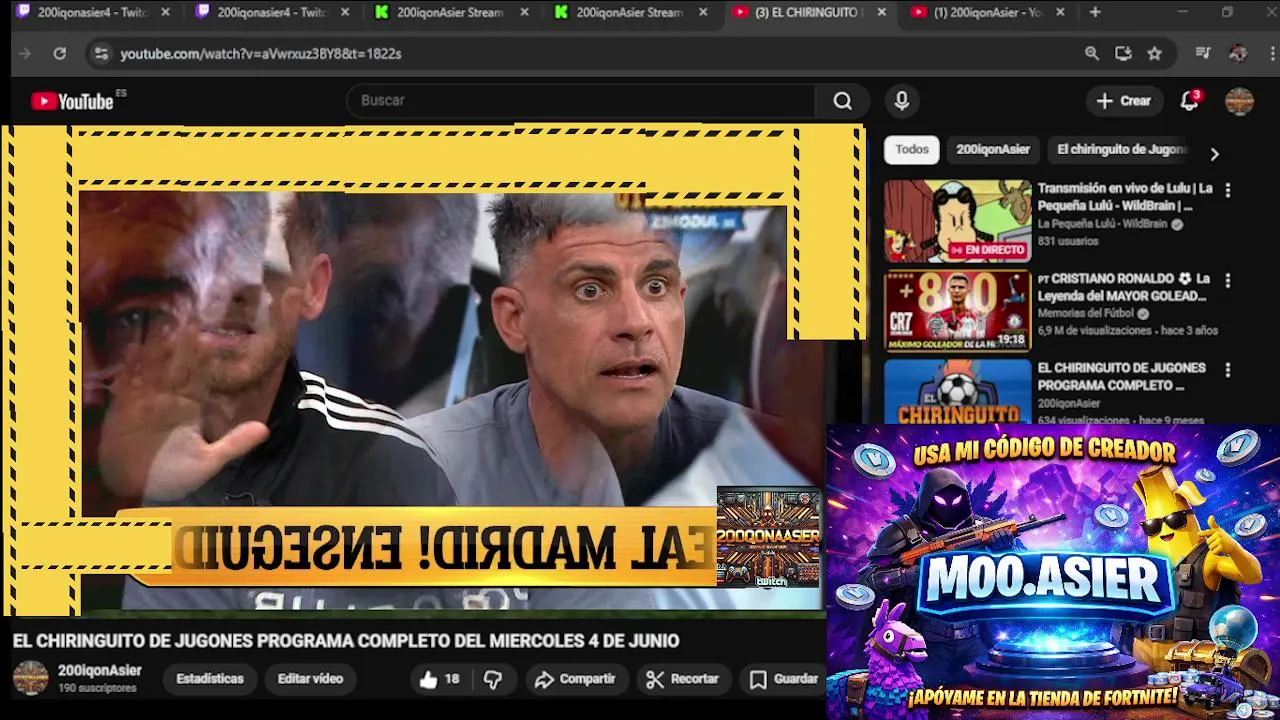Image resolution: width=1280 pixels, height=720 pixels.
Task: Open the YouTube account avatar menu
Action: (x=1239, y=101)
